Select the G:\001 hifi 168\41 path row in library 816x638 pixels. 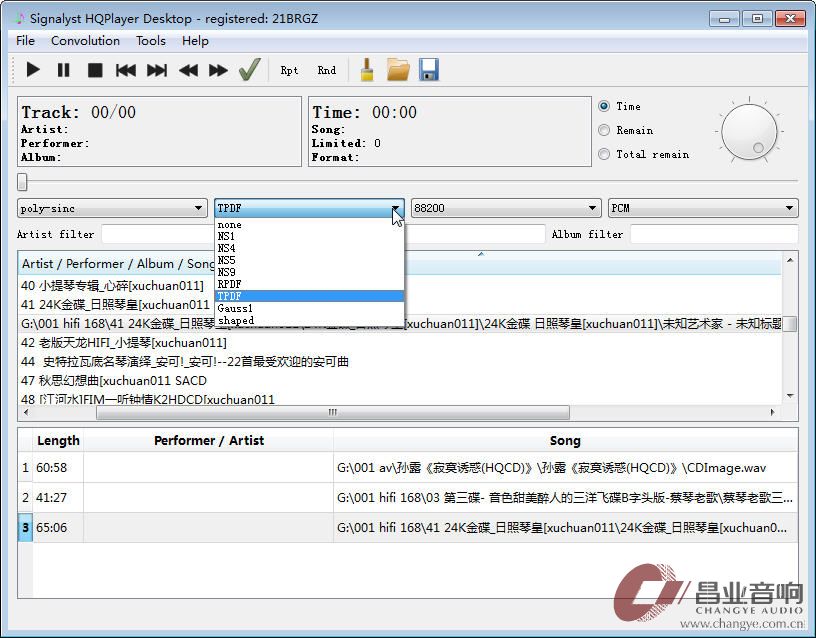(400, 324)
